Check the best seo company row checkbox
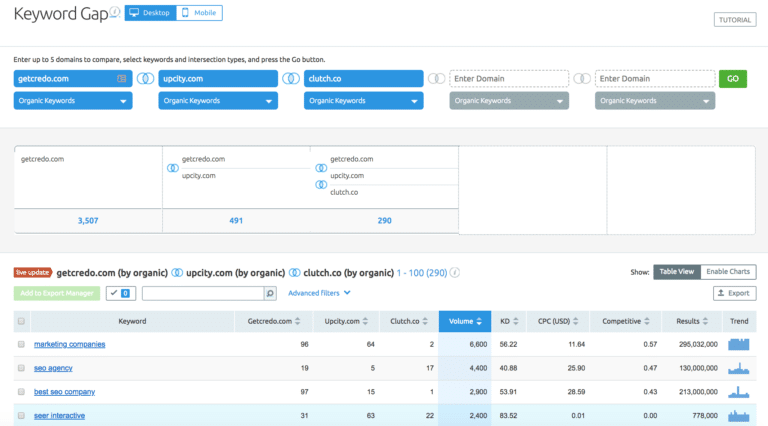 tap(21, 392)
